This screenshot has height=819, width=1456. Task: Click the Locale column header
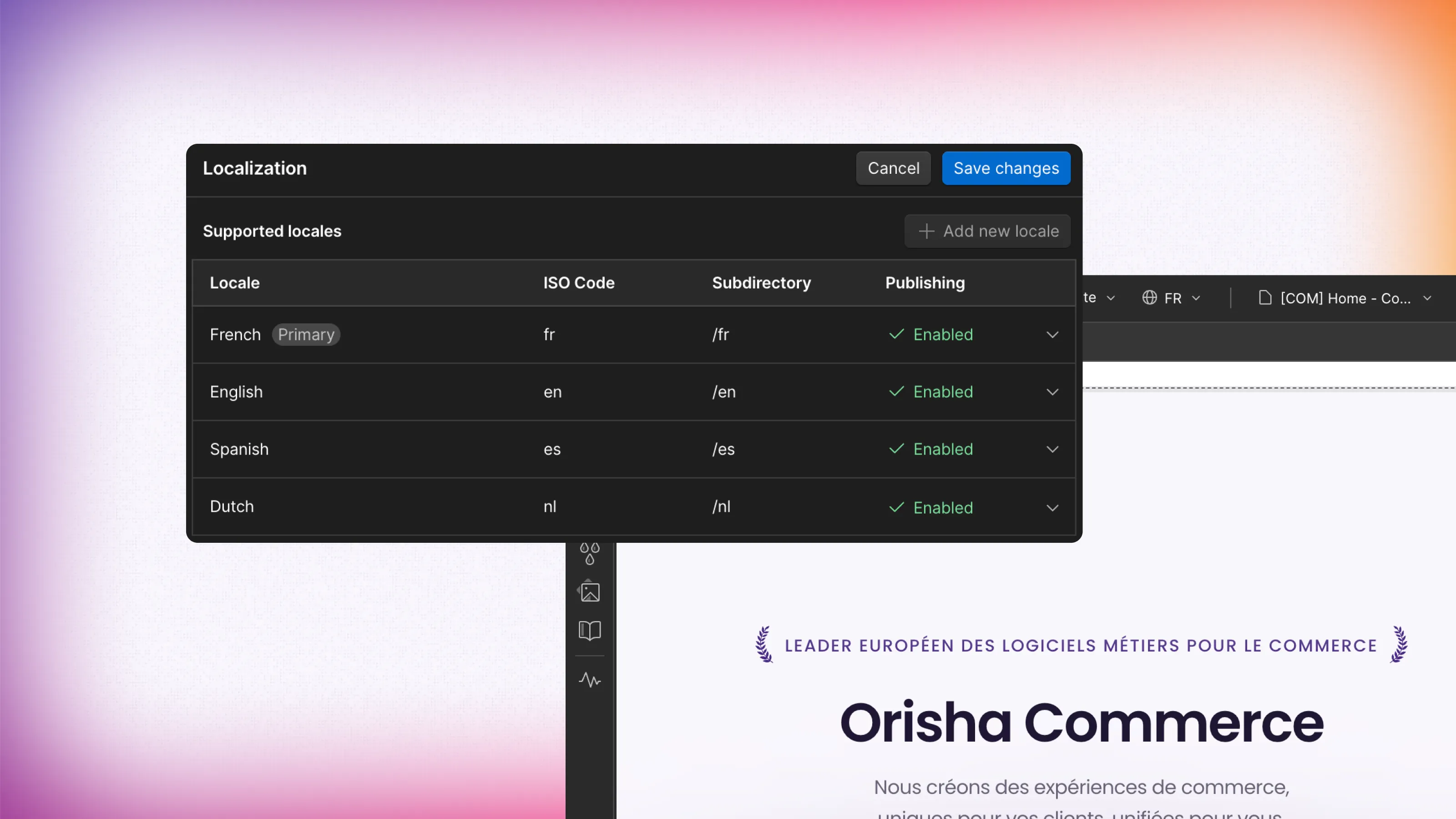point(235,283)
